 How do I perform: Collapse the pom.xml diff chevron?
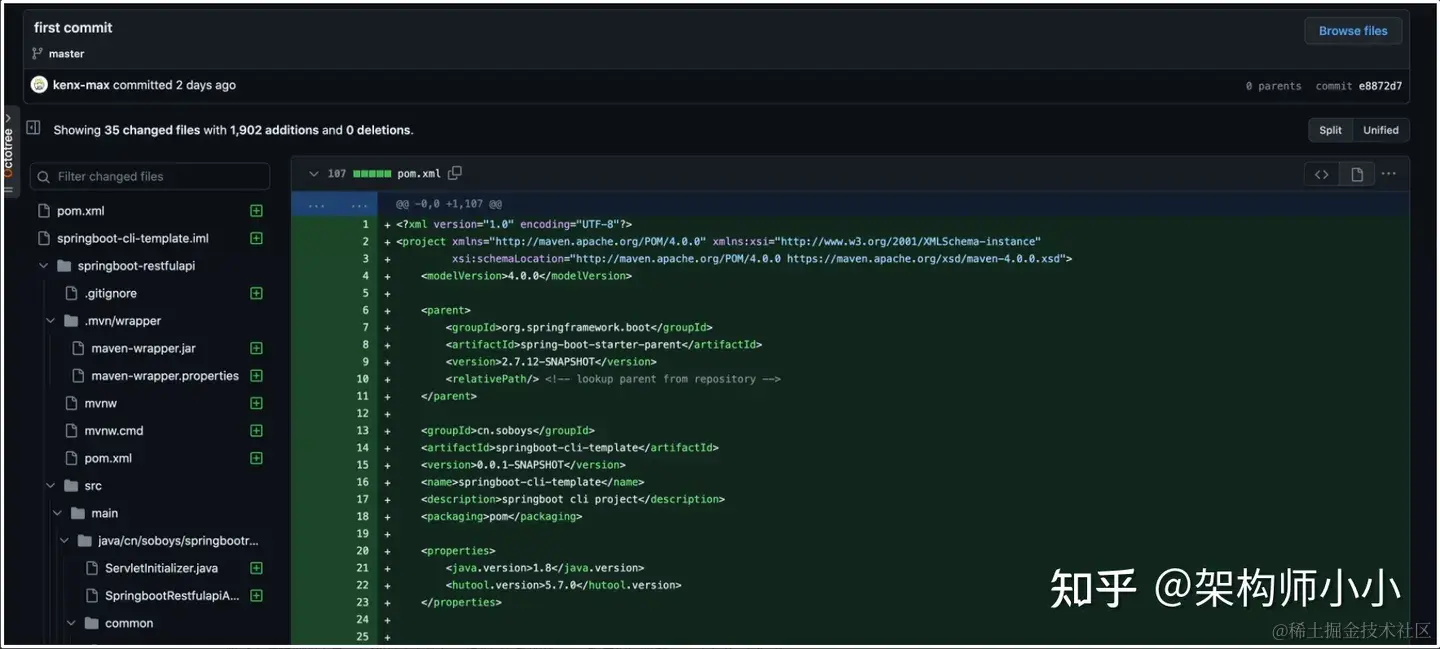(314, 174)
